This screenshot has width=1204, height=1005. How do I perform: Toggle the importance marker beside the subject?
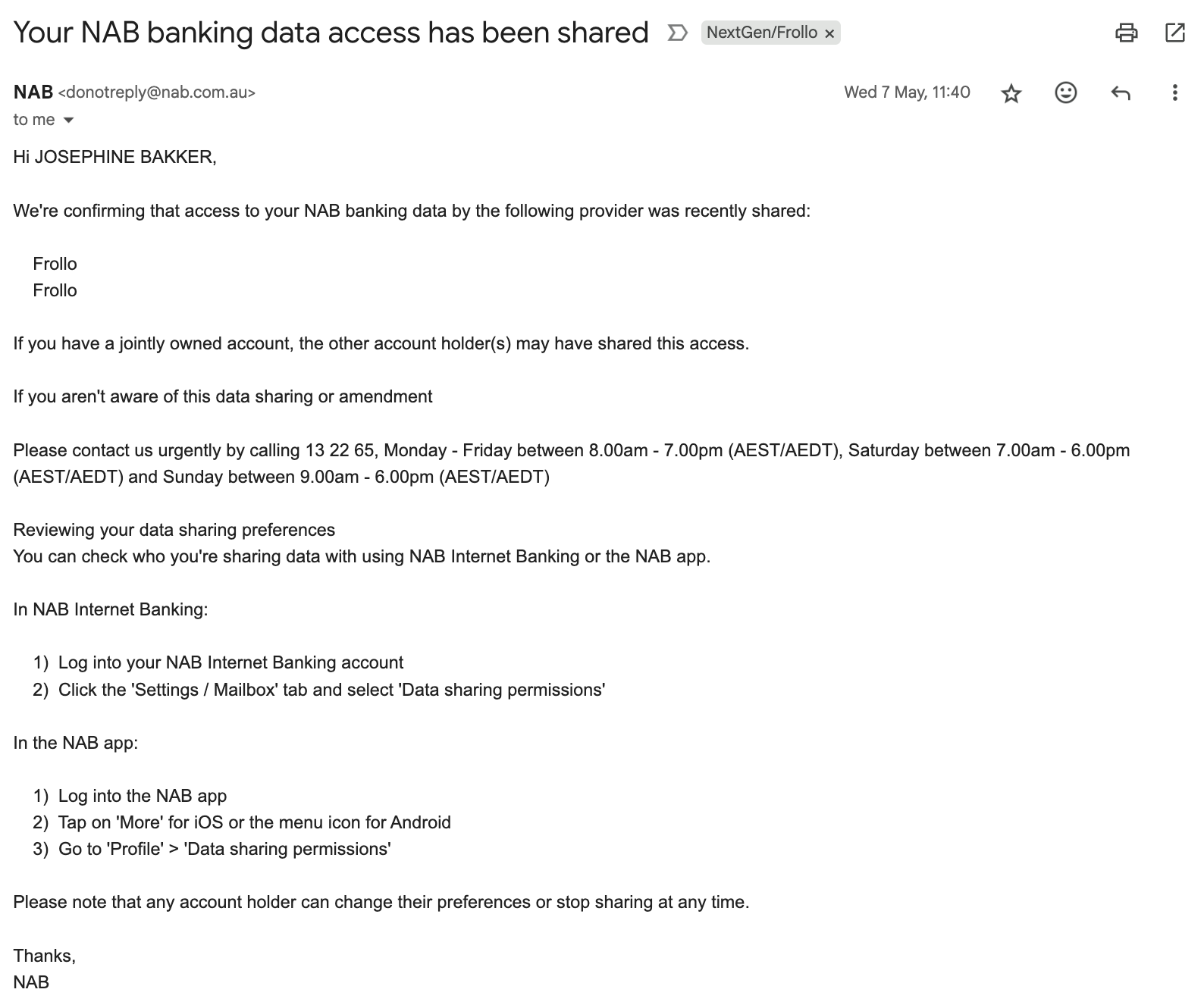point(677,33)
